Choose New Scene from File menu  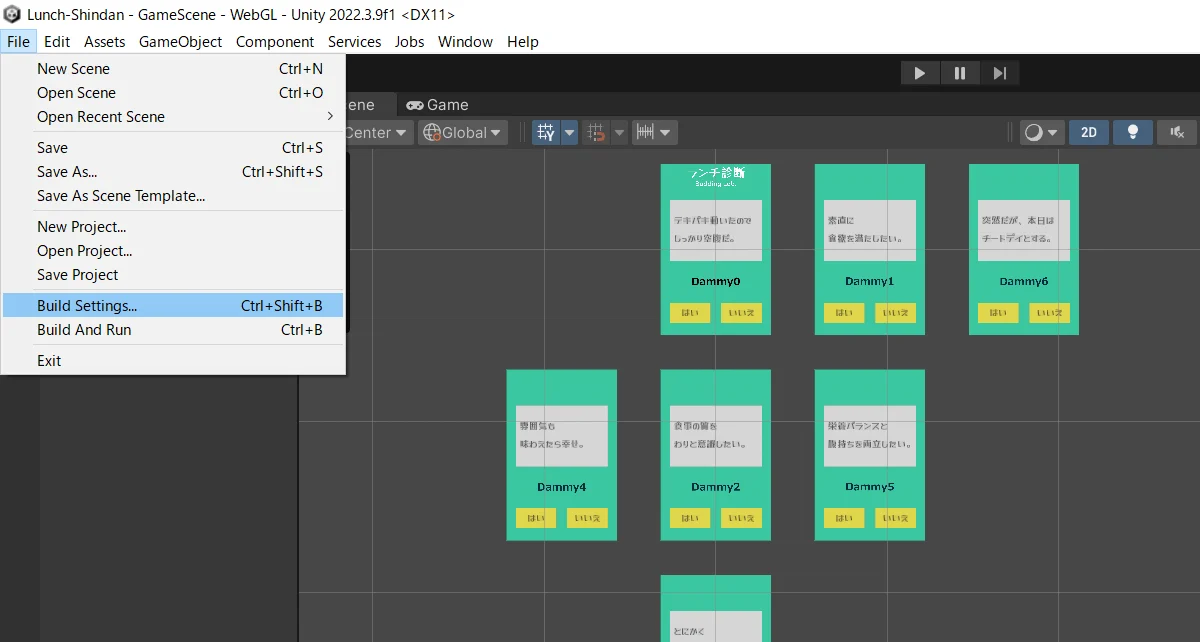click(x=173, y=69)
